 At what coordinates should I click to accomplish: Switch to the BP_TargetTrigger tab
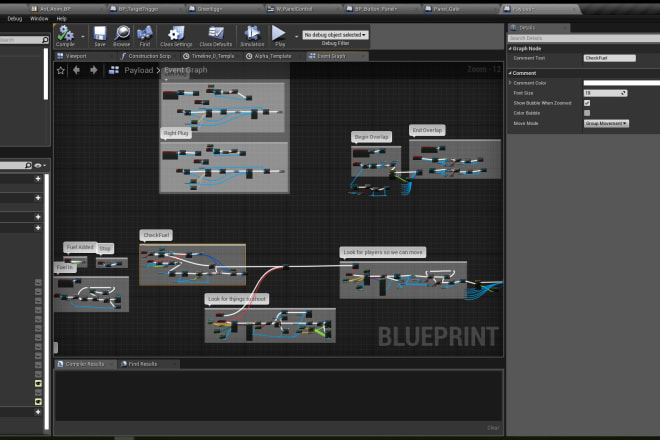coord(138,9)
